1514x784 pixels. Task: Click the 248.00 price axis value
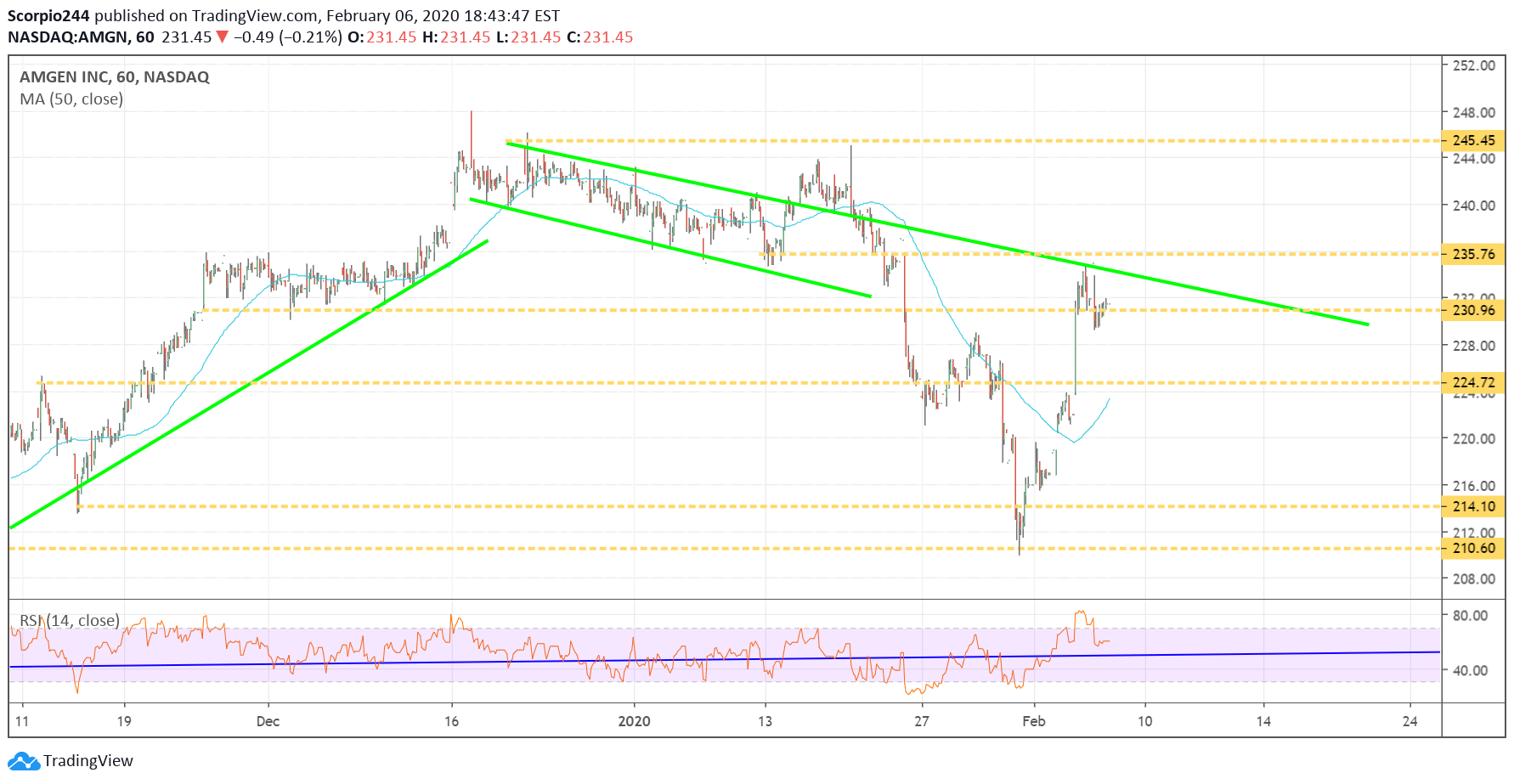coord(1474,112)
